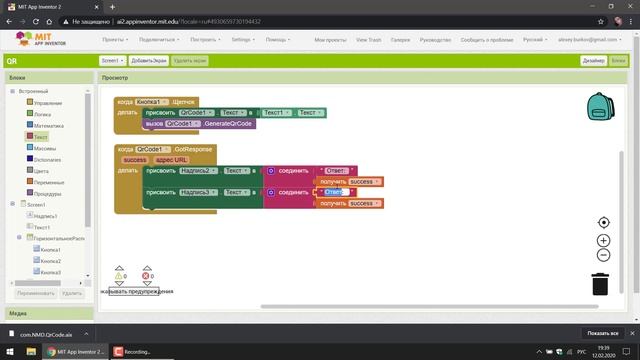Image resolution: width=640 pixels, height=360 pixels.
Task: Go to Мои проекты
Action: pos(330,40)
